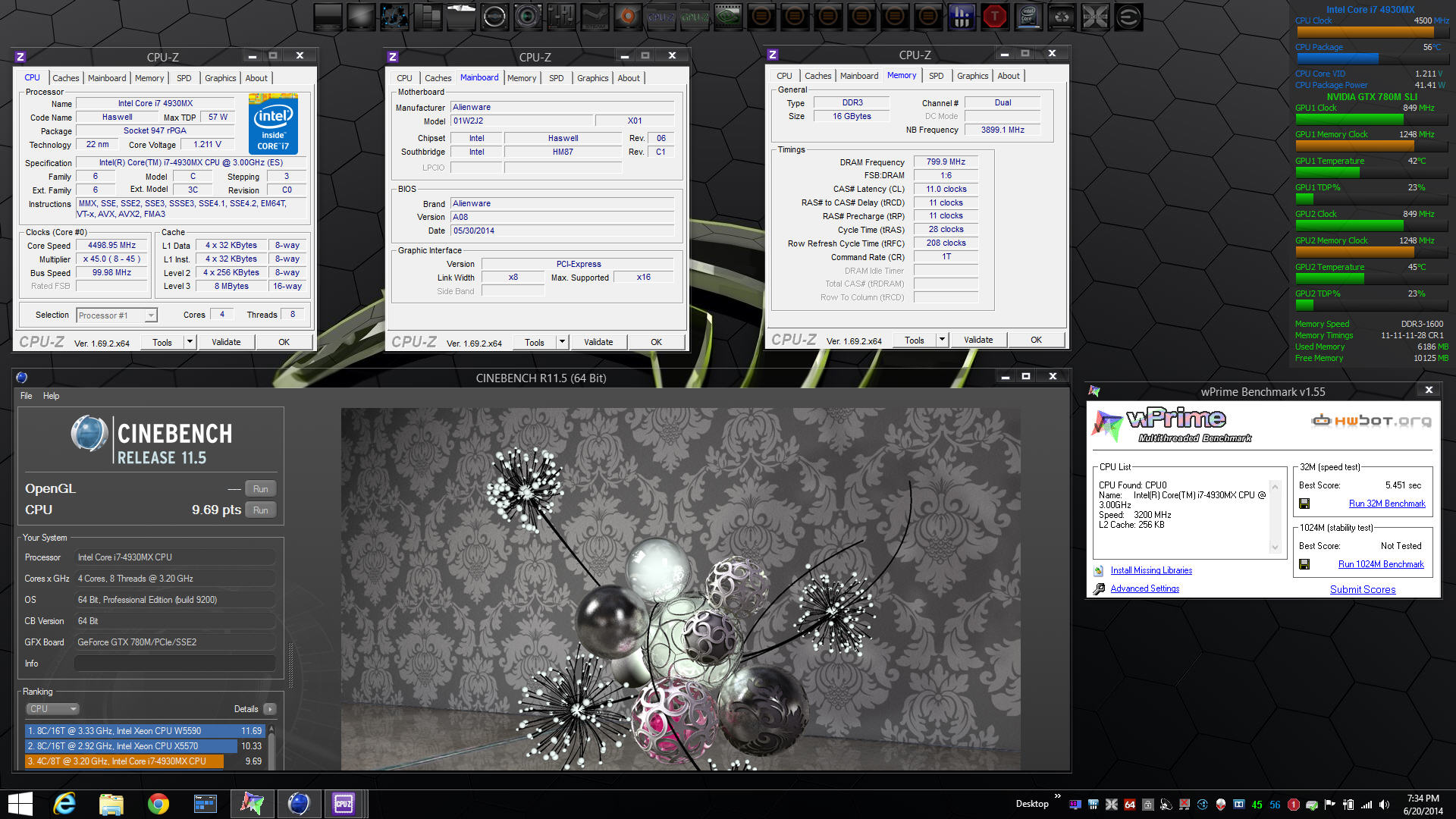Image resolution: width=1456 pixels, height=819 pixels.
Task: Click the Info field in Cinebench
Action: (174, 664)
